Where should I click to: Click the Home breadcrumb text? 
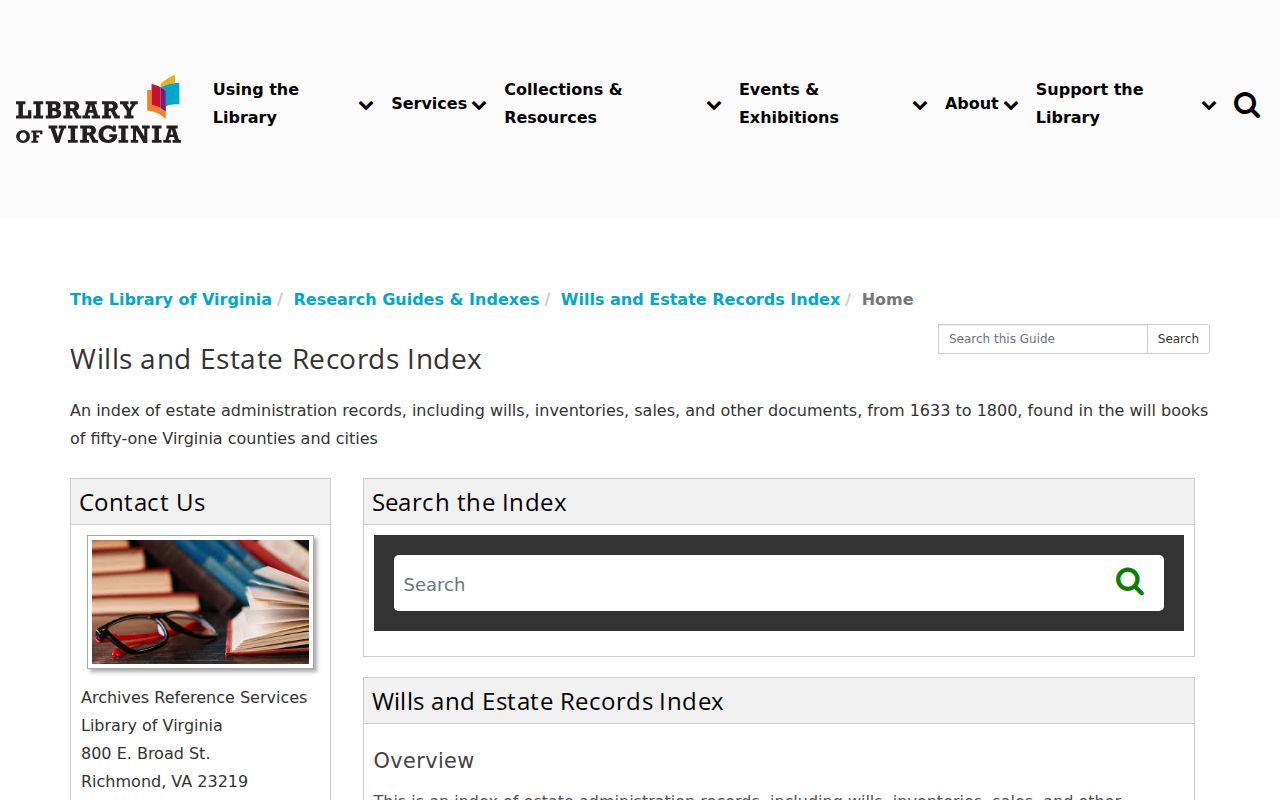click(887, 299)
